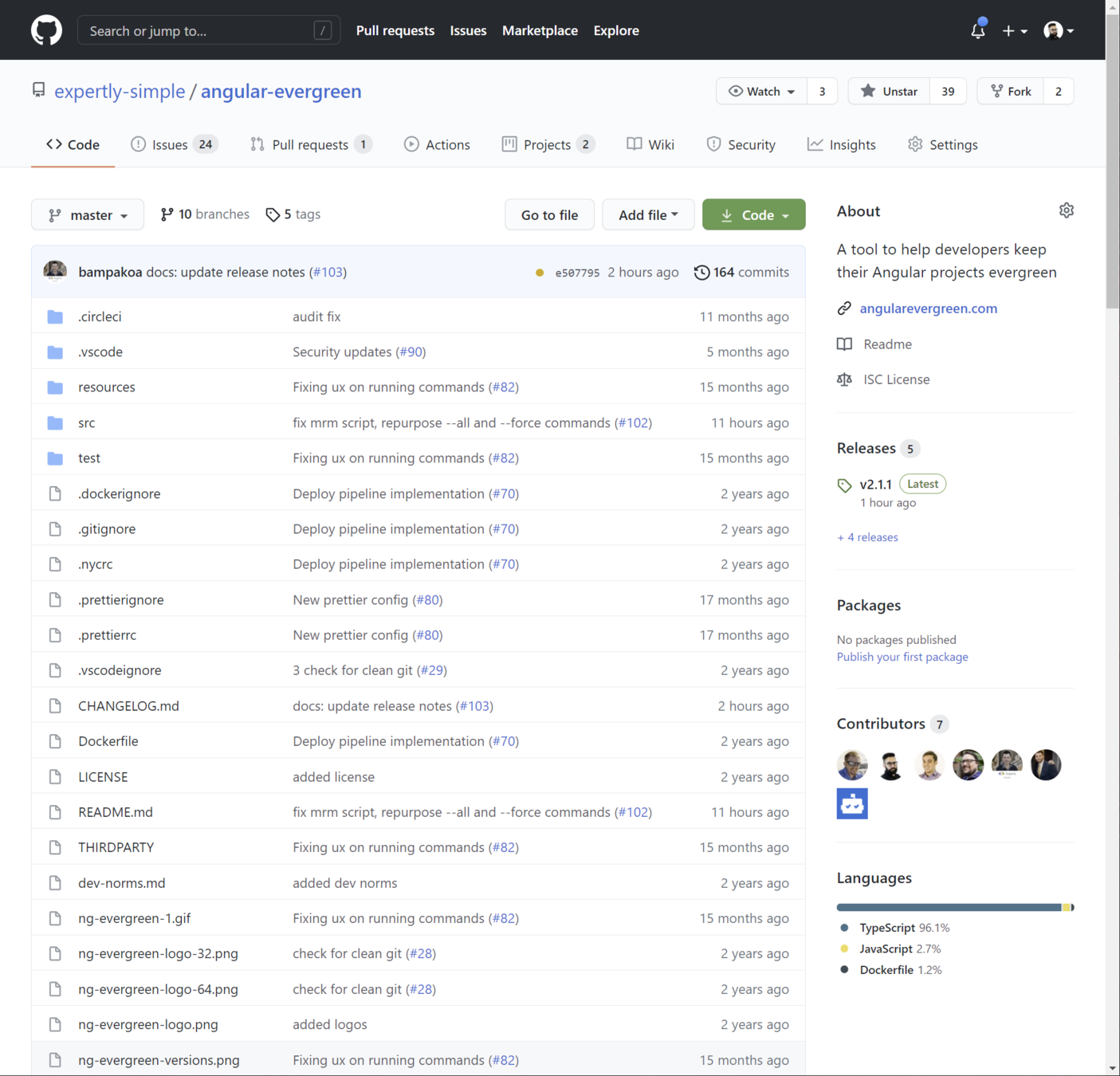Click the bot contributor avatar
The width and height of the screenshot is (1120, 1076).
pyautogui.click(x=852, y=803)
